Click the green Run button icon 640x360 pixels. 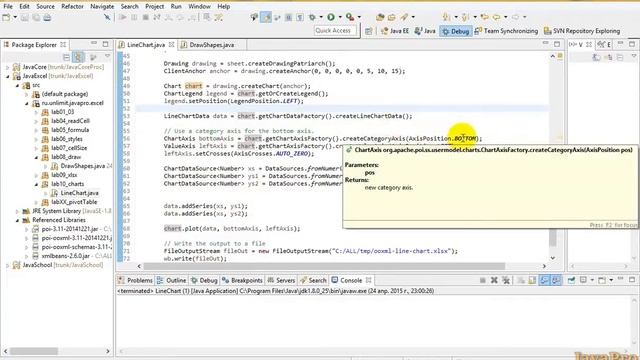point(331,17)
